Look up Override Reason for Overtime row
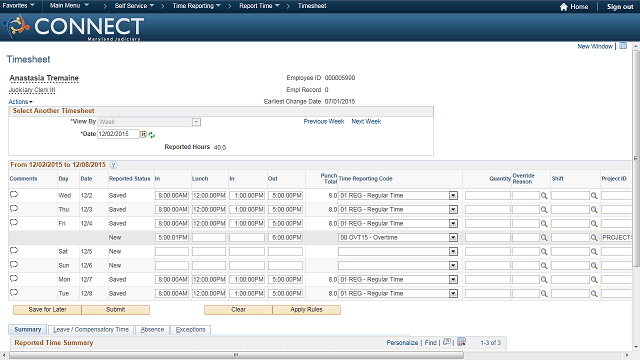The image size is (640, 360). click(x=544, y=238)
